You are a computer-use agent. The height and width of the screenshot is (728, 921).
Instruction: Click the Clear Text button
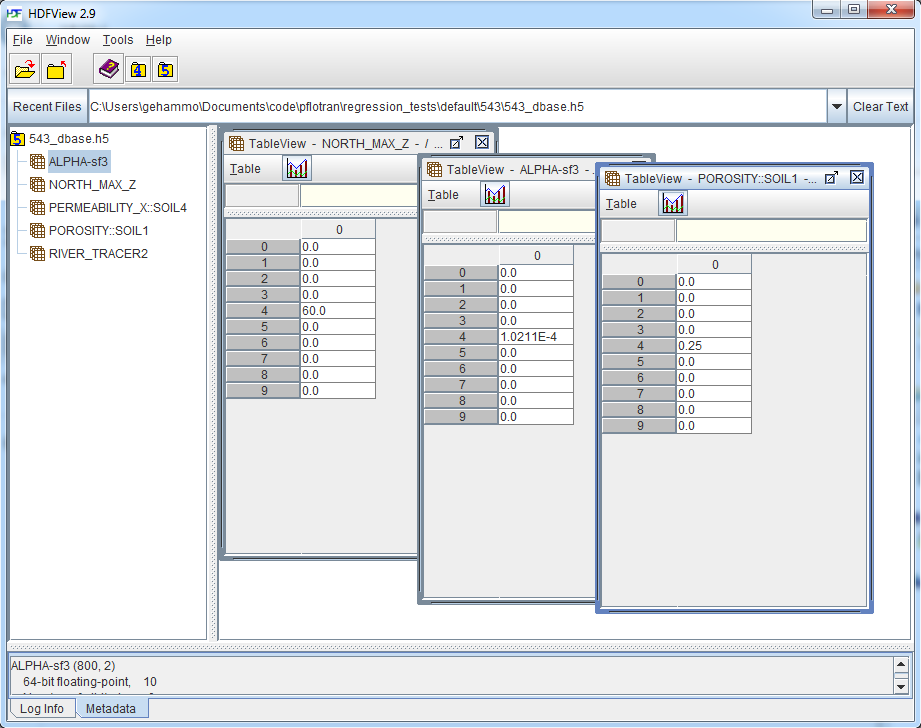(880, 107)
